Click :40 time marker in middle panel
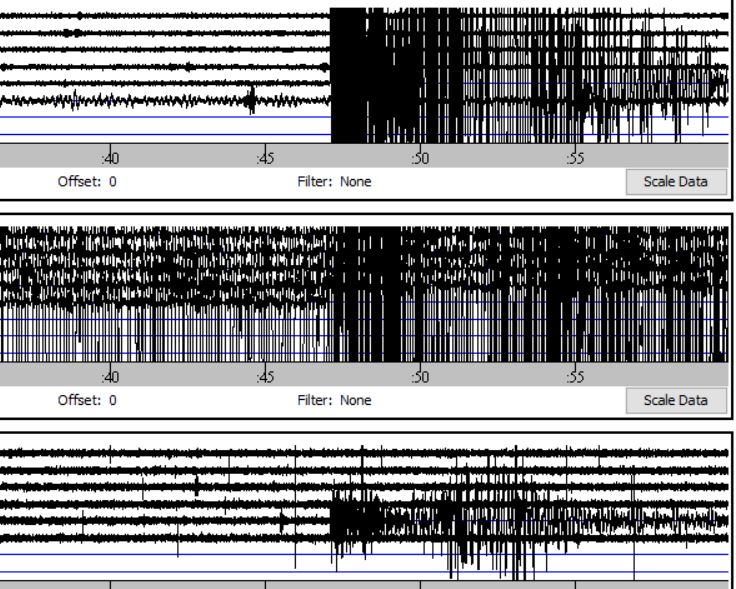 [x=110, y=377]
